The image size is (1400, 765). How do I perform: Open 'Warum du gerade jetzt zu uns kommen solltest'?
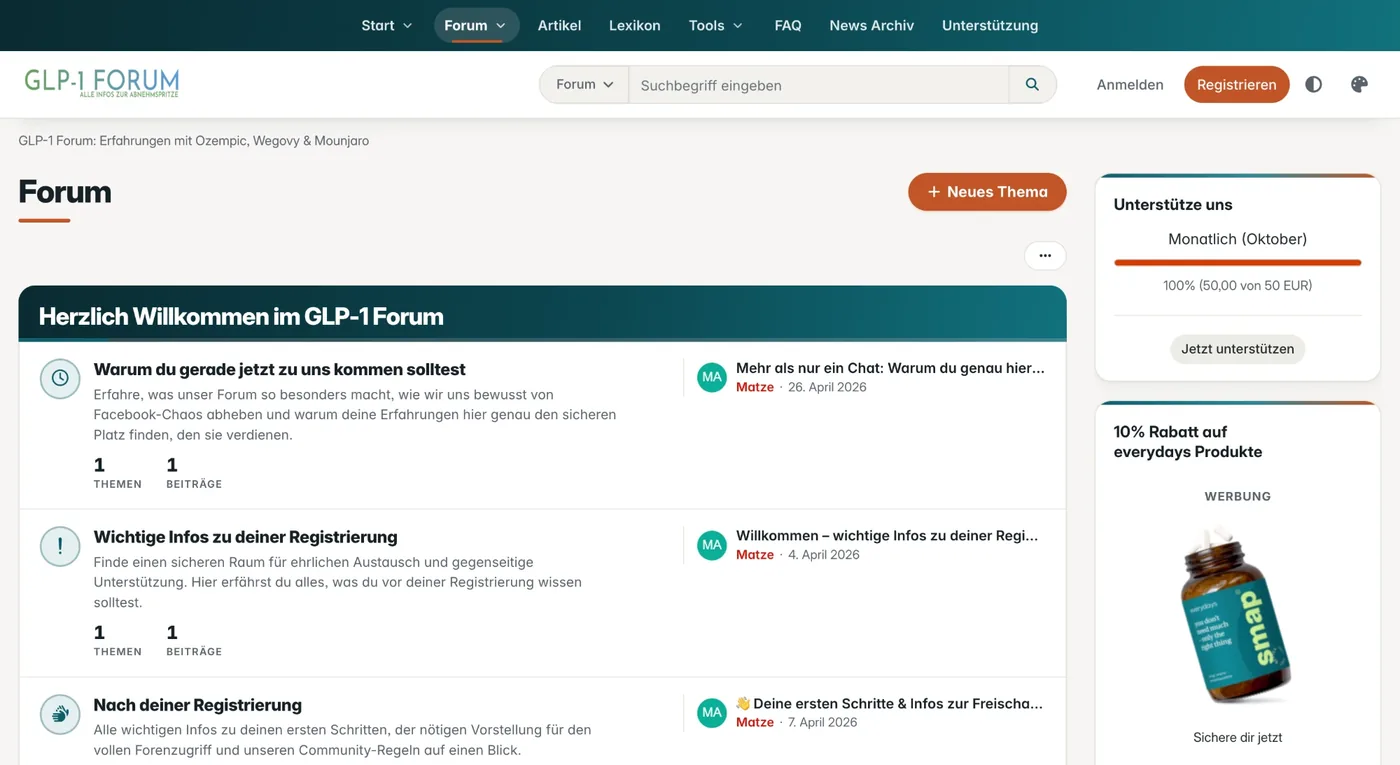(x=280, y=370)
